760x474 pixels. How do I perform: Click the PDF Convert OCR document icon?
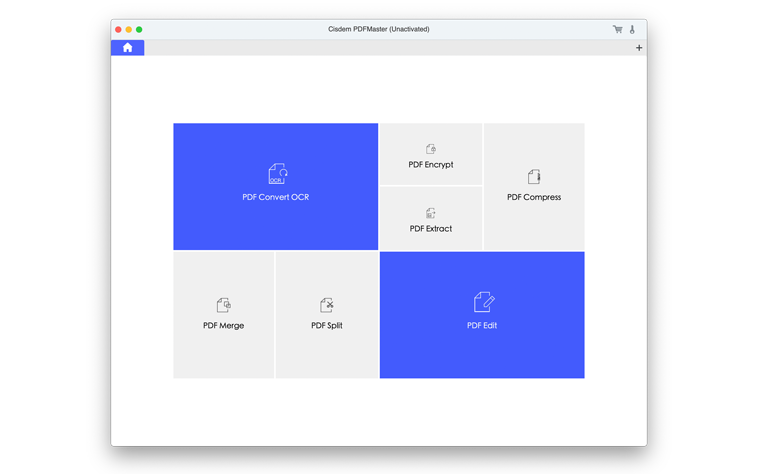click(x=277, y=174)
